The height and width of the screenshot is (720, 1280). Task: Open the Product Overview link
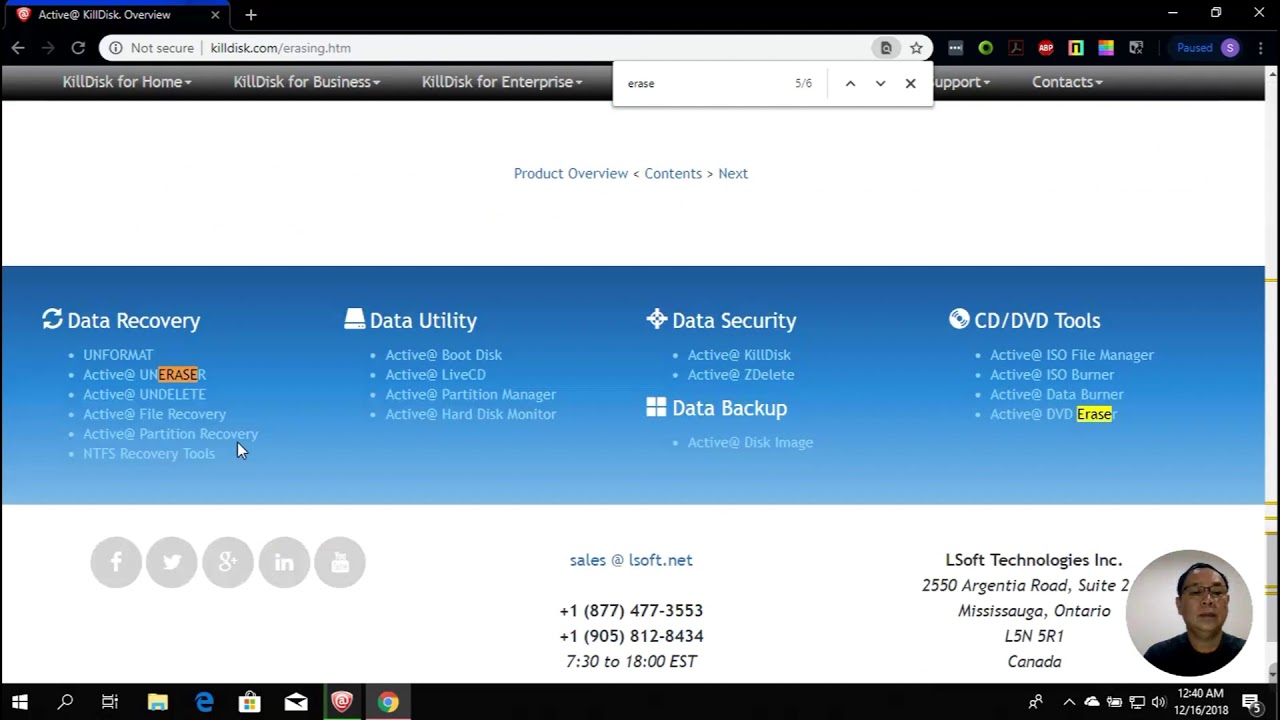[571, 174]
